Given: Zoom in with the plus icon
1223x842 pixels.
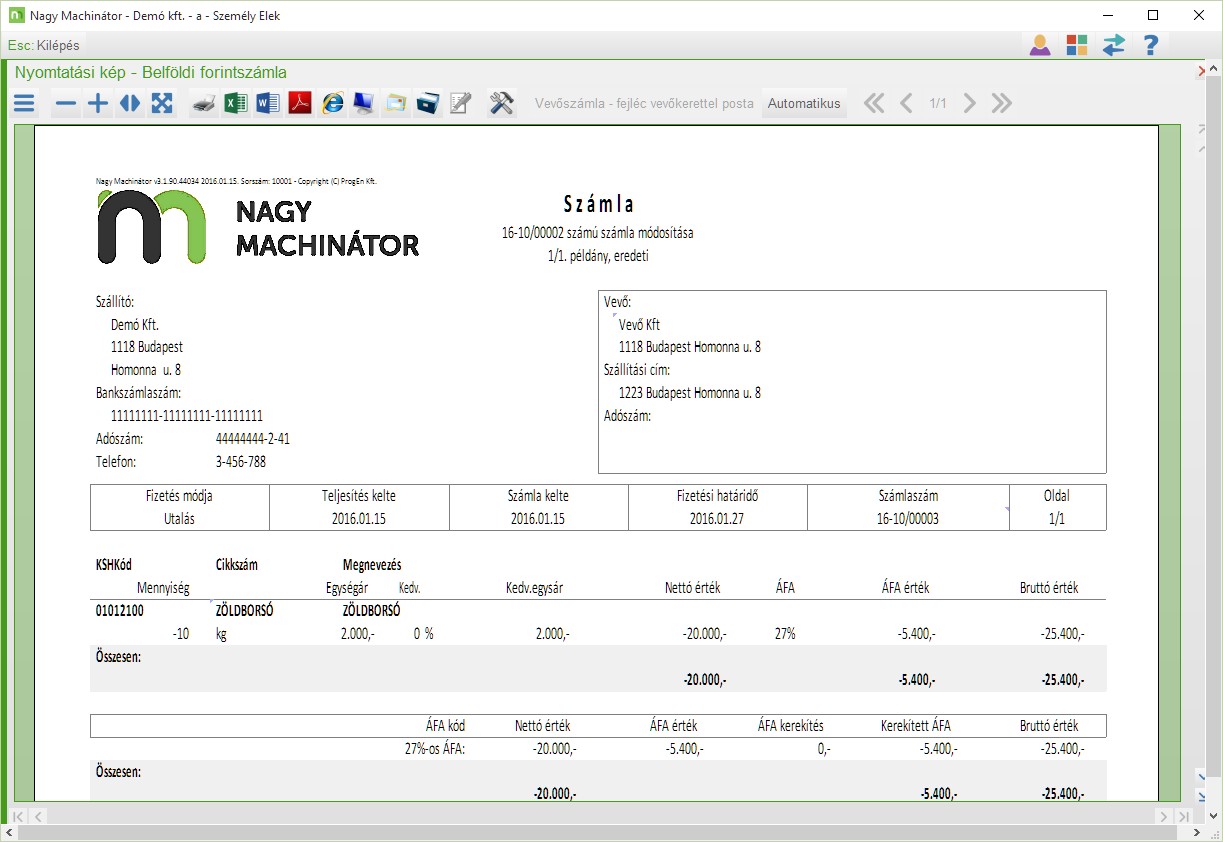Looking at the screenshot, I should (98, 104).
